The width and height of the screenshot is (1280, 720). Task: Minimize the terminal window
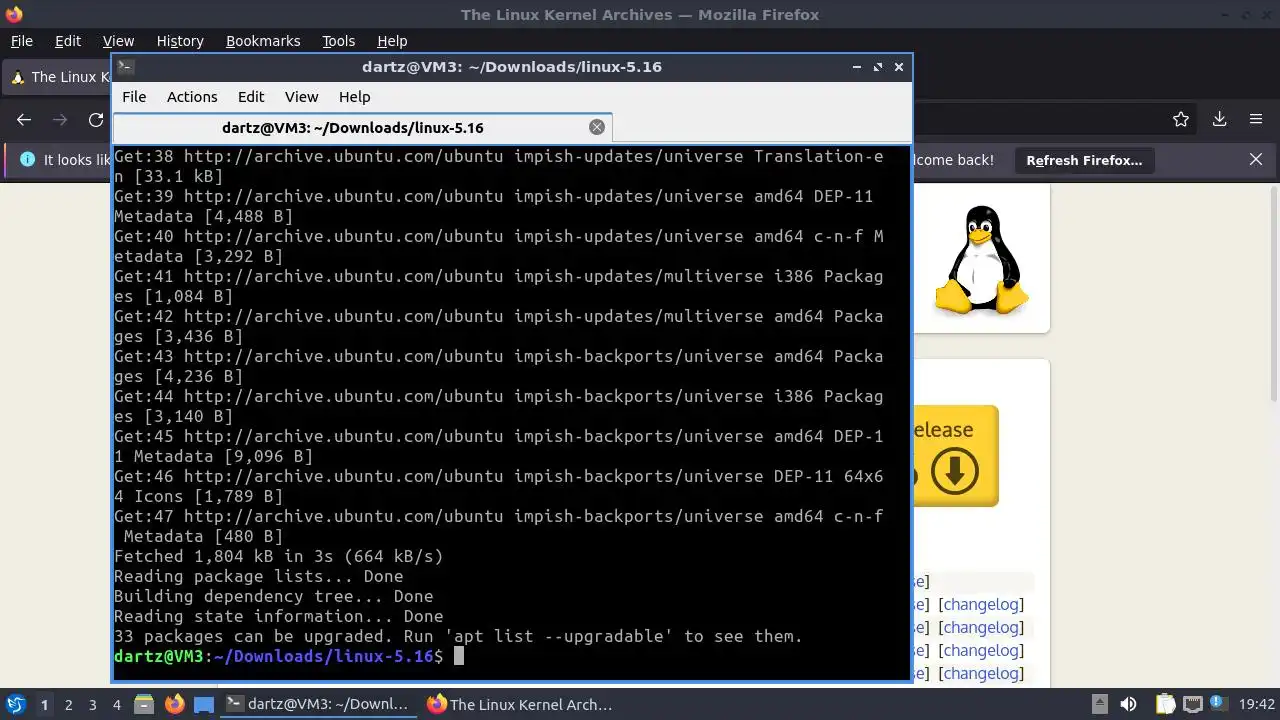click(x=857, y=67)
